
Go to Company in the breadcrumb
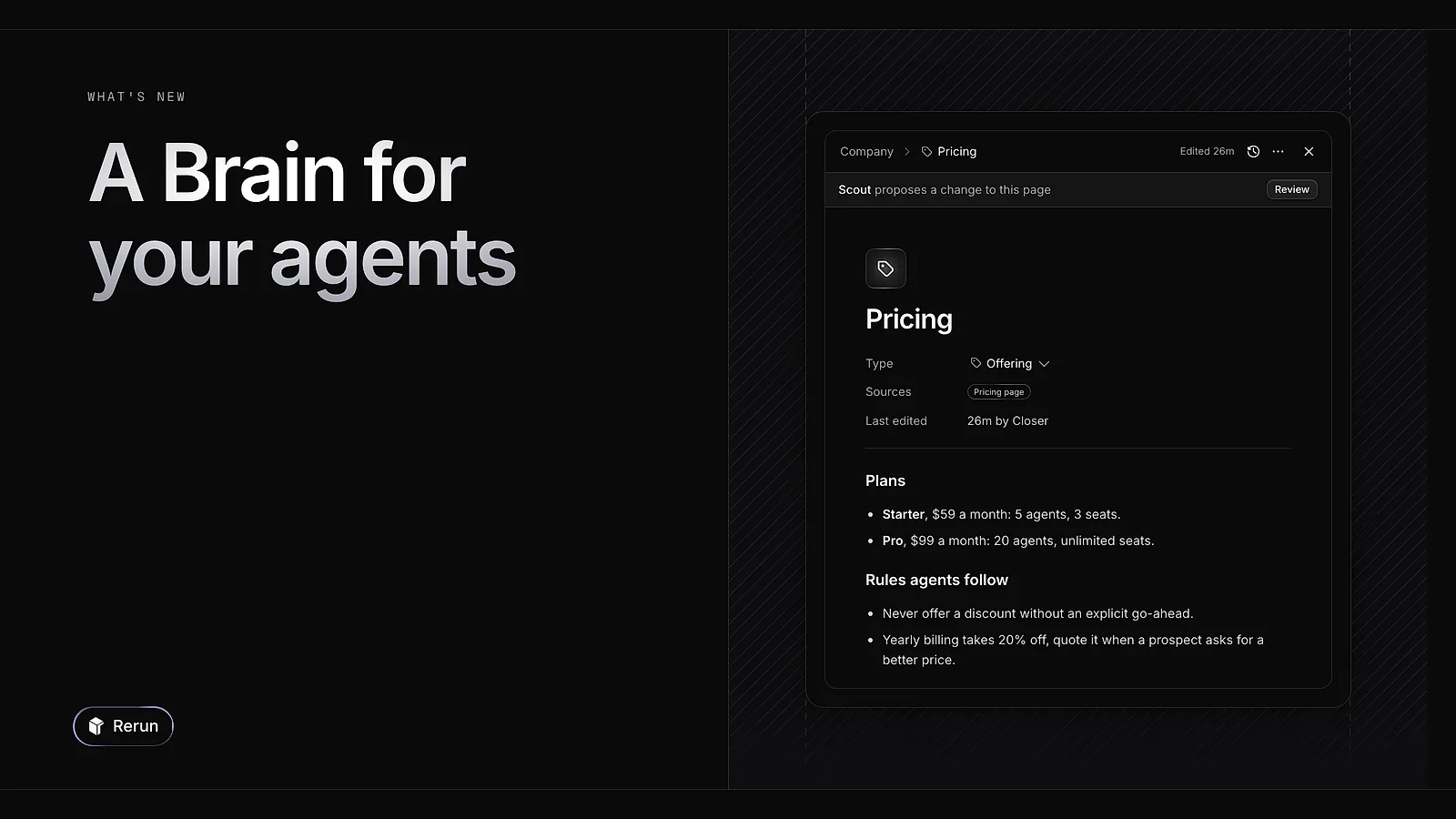[x=866, y=152]
